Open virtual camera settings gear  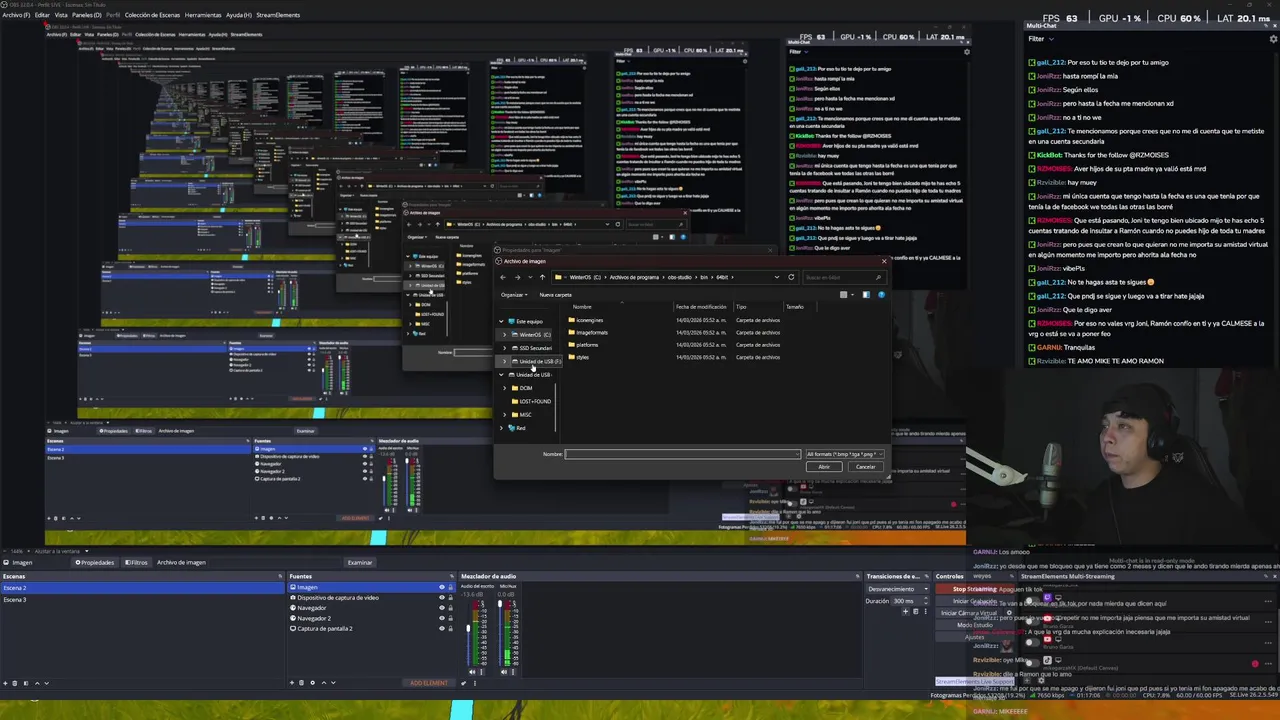(x=1009, y=613)
